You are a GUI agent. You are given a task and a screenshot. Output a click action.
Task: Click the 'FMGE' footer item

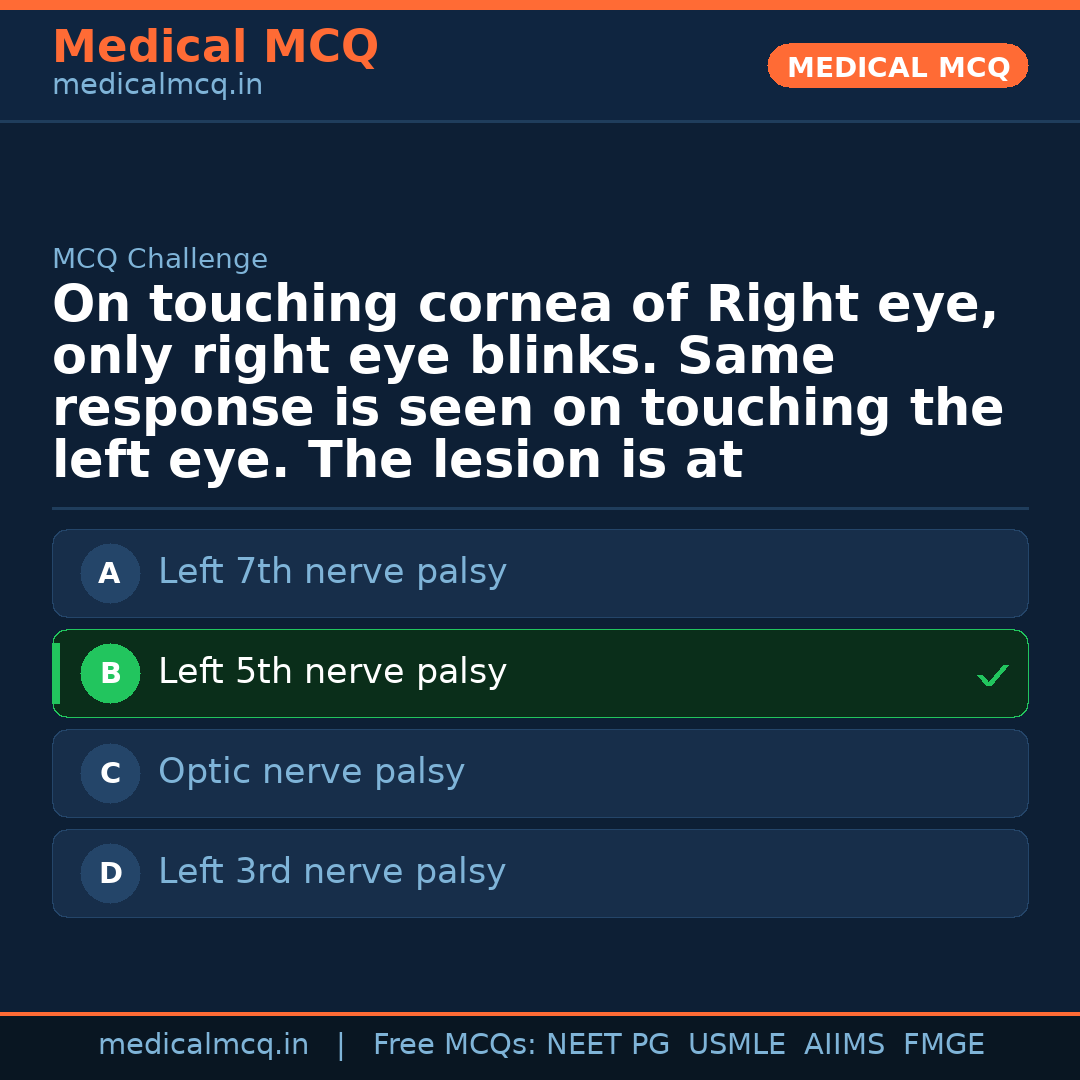click(944, 1045)
